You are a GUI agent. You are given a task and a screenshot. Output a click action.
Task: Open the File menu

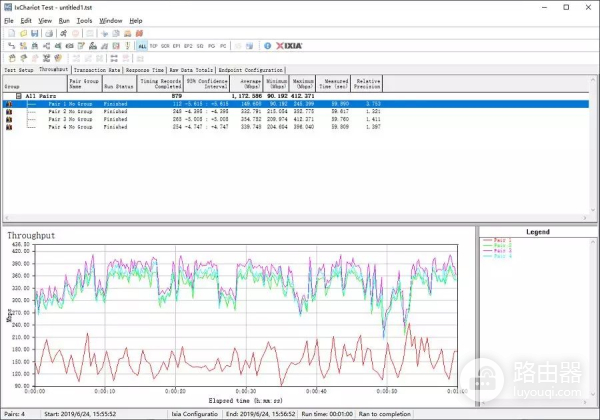tap(10, 20)
